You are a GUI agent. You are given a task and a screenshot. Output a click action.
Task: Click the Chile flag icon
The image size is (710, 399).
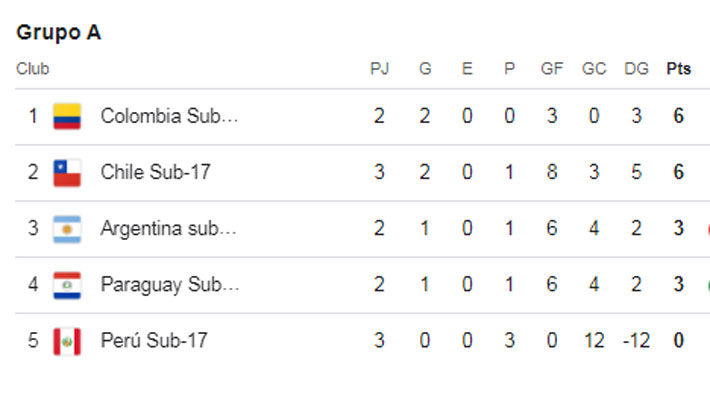(x=67, y=173)
